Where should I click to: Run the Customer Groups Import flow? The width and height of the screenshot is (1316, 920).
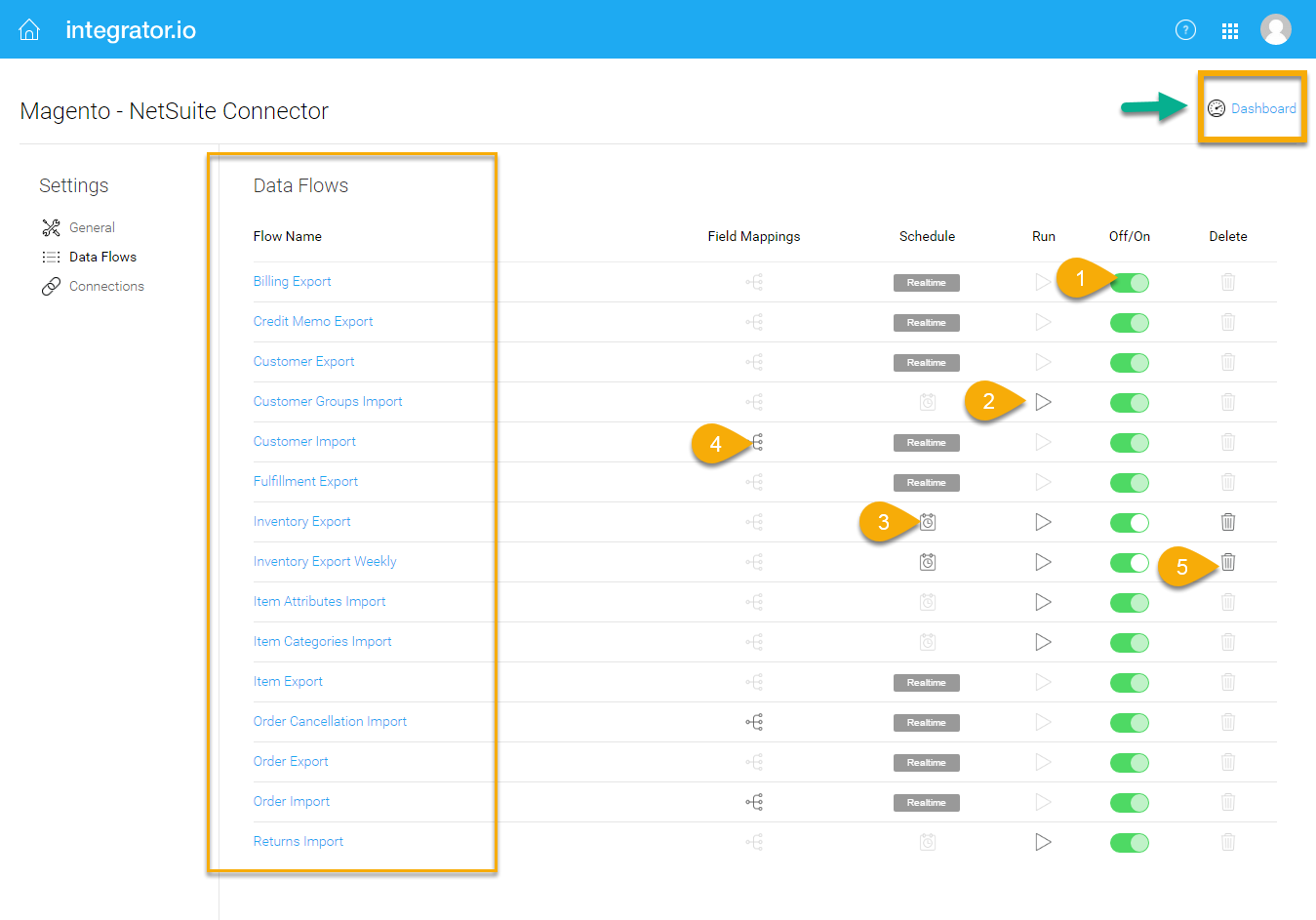click(1043, 402)
